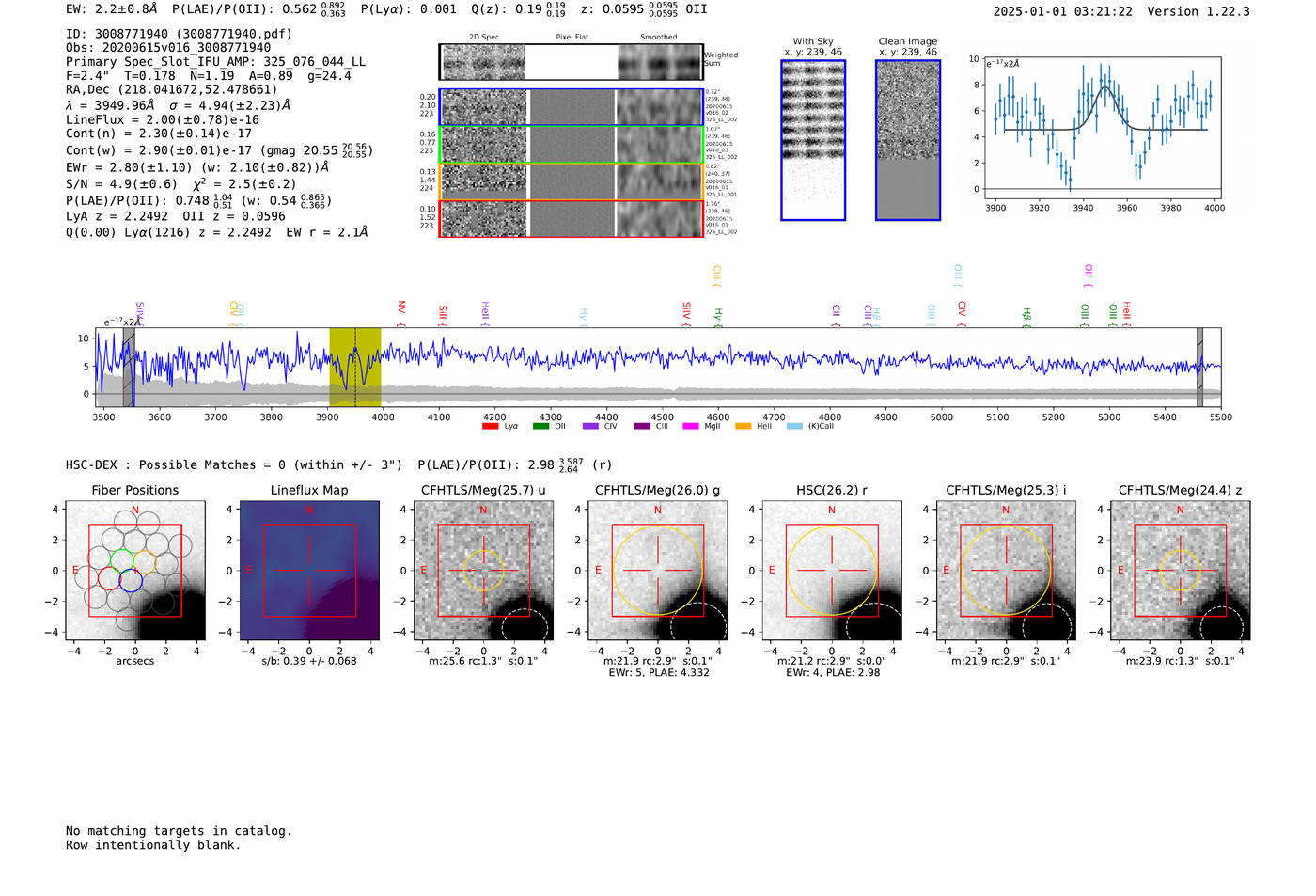Click the Lineflux Map panel

[x=309, y=571]
